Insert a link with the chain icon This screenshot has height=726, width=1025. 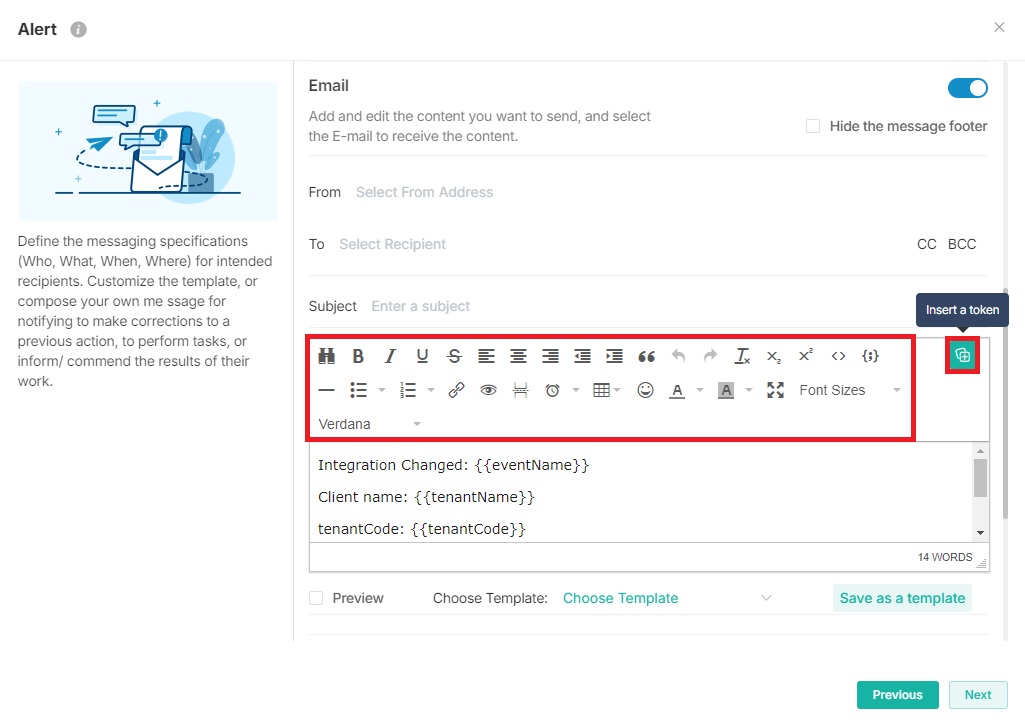coord(456,390)
